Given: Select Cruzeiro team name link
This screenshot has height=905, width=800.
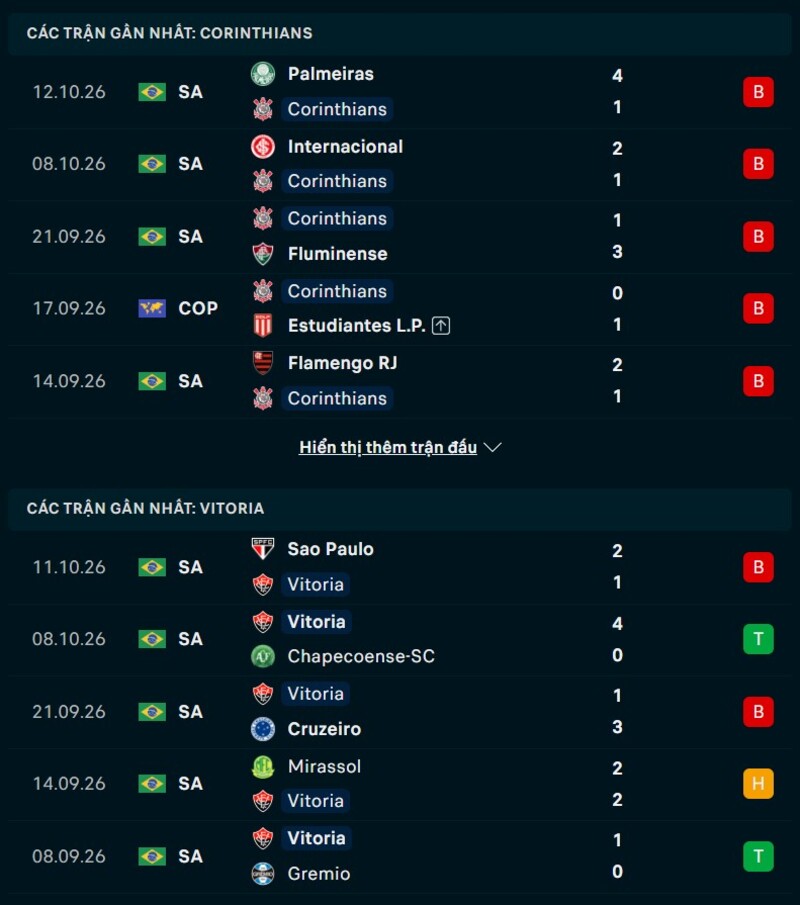Looking at the screenshot, I should (324, 729).
